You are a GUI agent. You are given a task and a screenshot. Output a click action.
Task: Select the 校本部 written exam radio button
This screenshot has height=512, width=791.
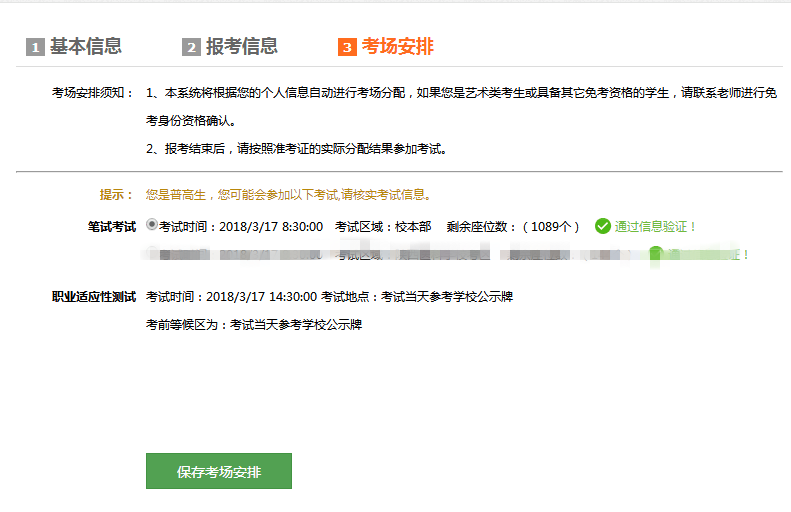click(151, 225)
